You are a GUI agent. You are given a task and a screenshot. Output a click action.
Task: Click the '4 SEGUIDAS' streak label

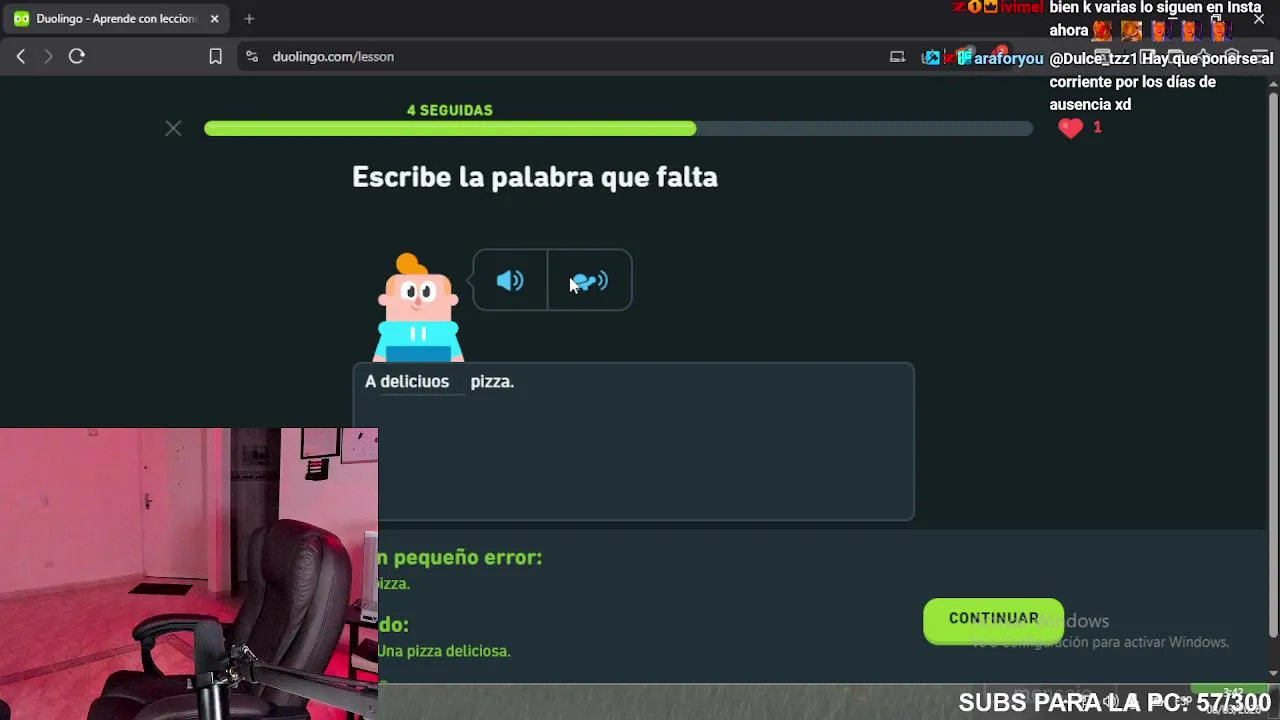[450, 110]
